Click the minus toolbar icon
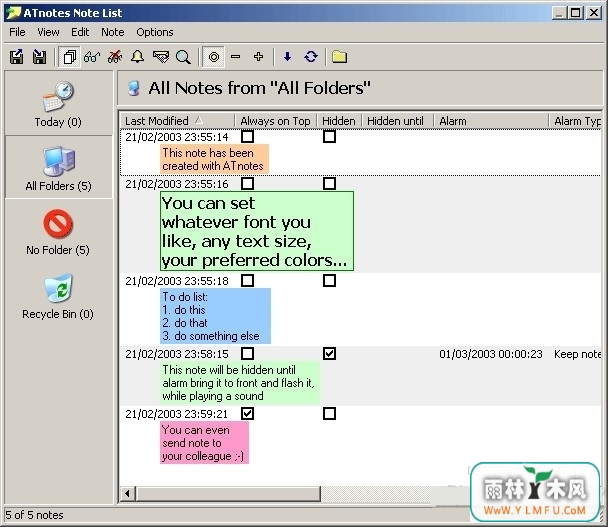The image size is (608, 527). 235,57
